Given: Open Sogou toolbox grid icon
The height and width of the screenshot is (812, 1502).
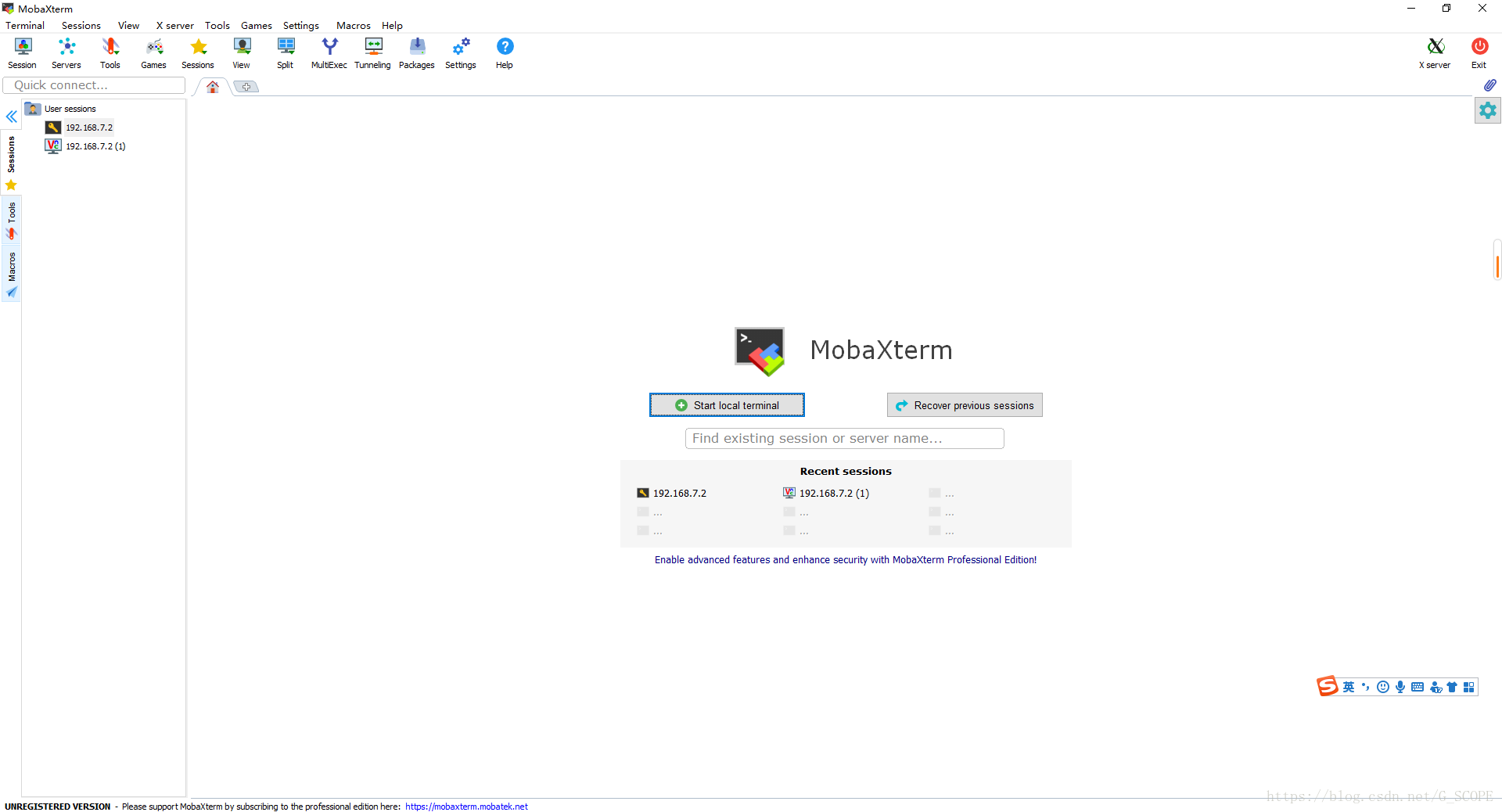Looking at the screenshot, I should click(x=1469, y=687).
